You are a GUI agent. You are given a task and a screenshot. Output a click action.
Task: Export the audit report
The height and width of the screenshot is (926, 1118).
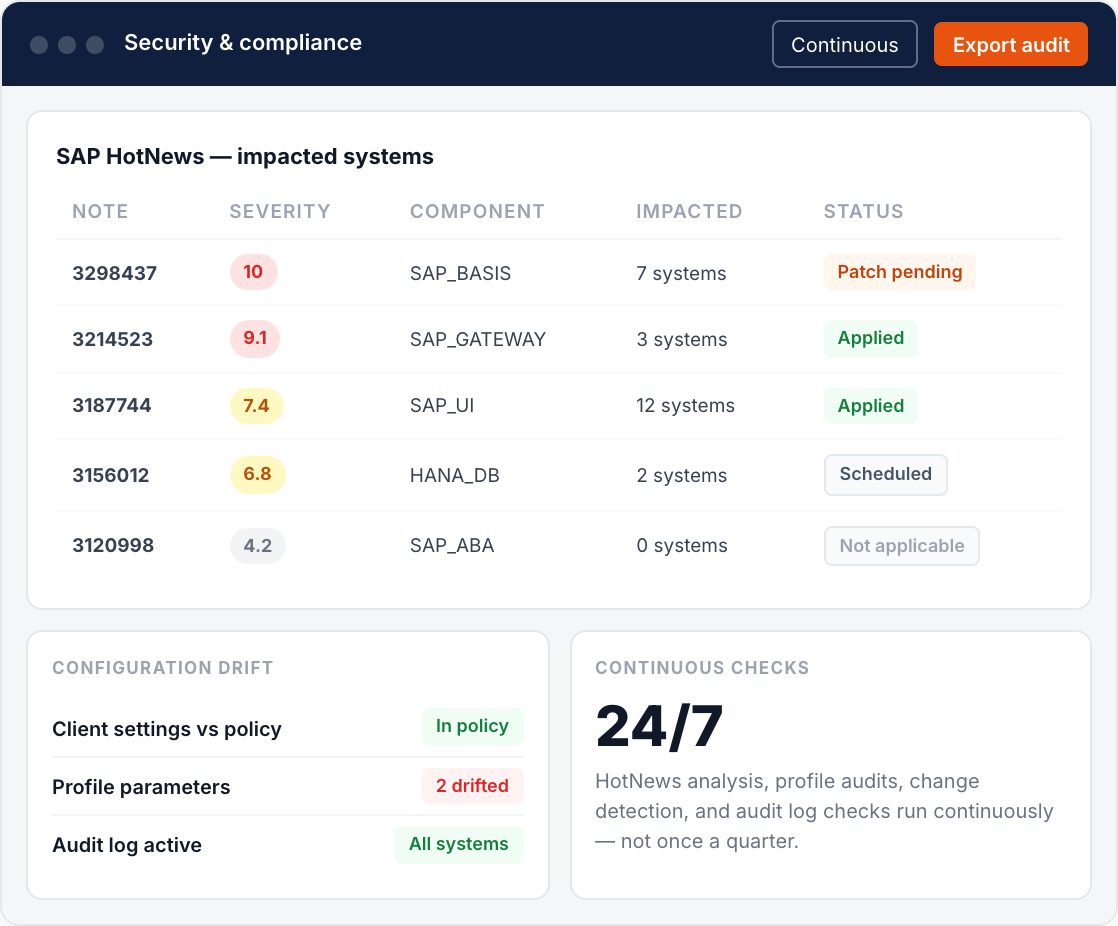tap(1010, 44)
